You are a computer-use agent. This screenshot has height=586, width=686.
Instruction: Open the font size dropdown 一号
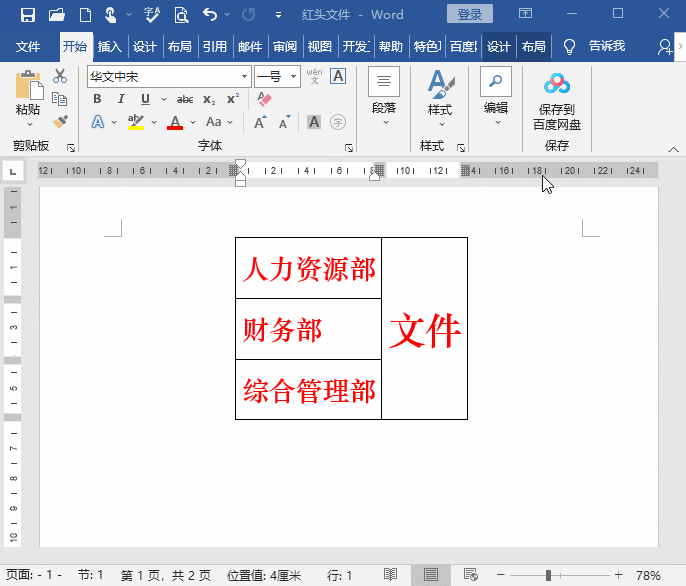(293, 77)
